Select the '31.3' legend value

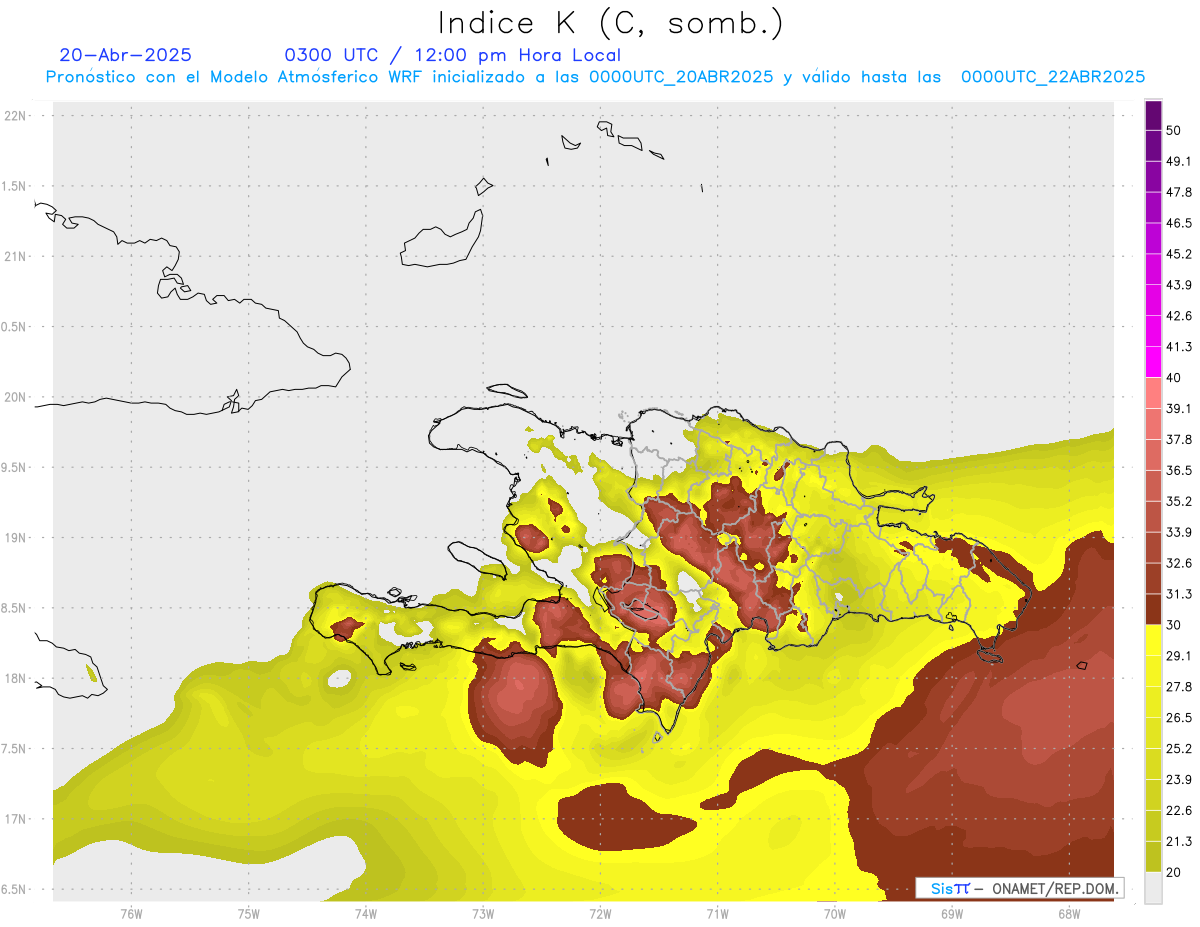[x=1179, y=594]
